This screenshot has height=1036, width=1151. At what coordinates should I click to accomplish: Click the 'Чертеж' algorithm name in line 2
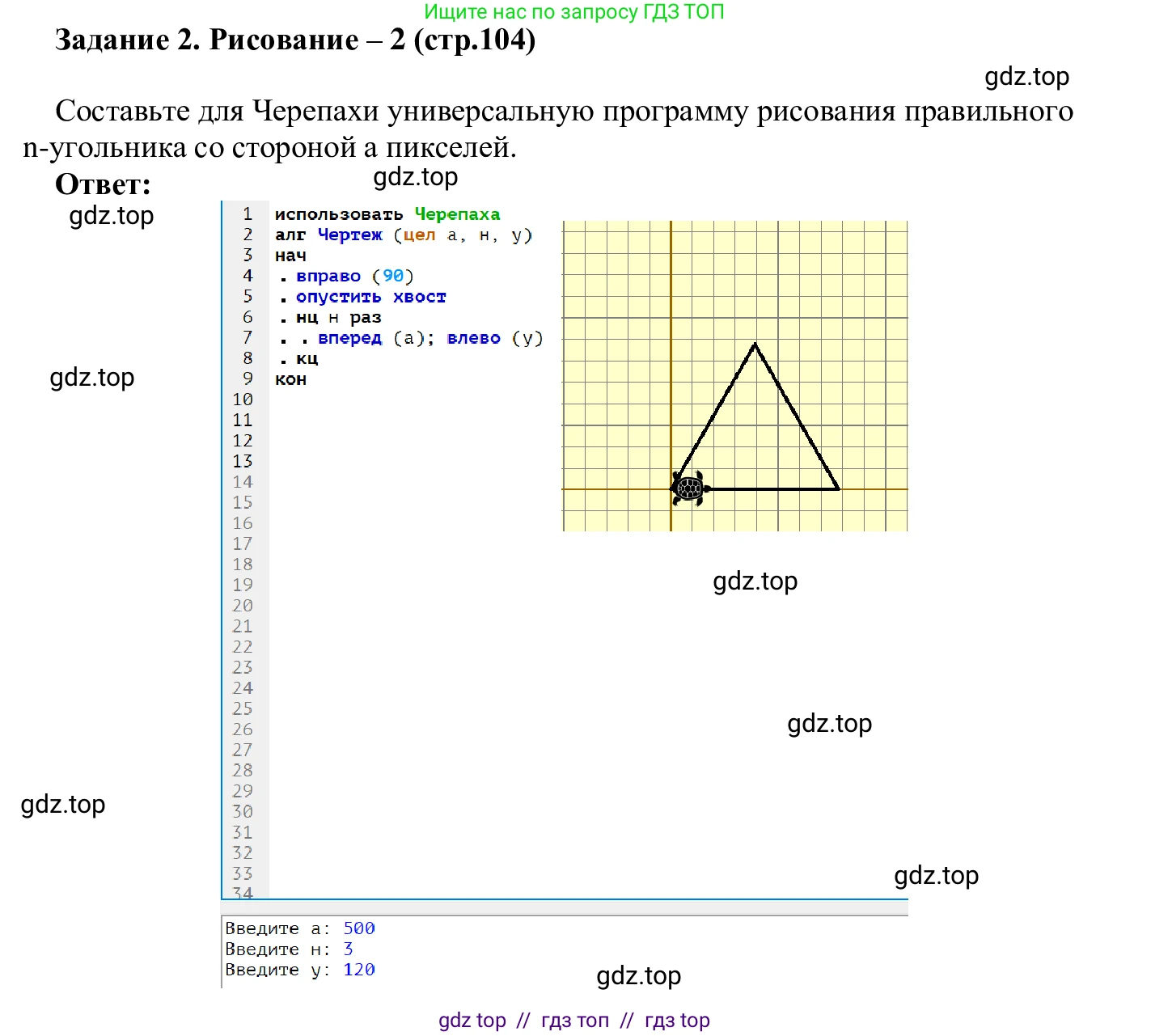tap(349, 235)
